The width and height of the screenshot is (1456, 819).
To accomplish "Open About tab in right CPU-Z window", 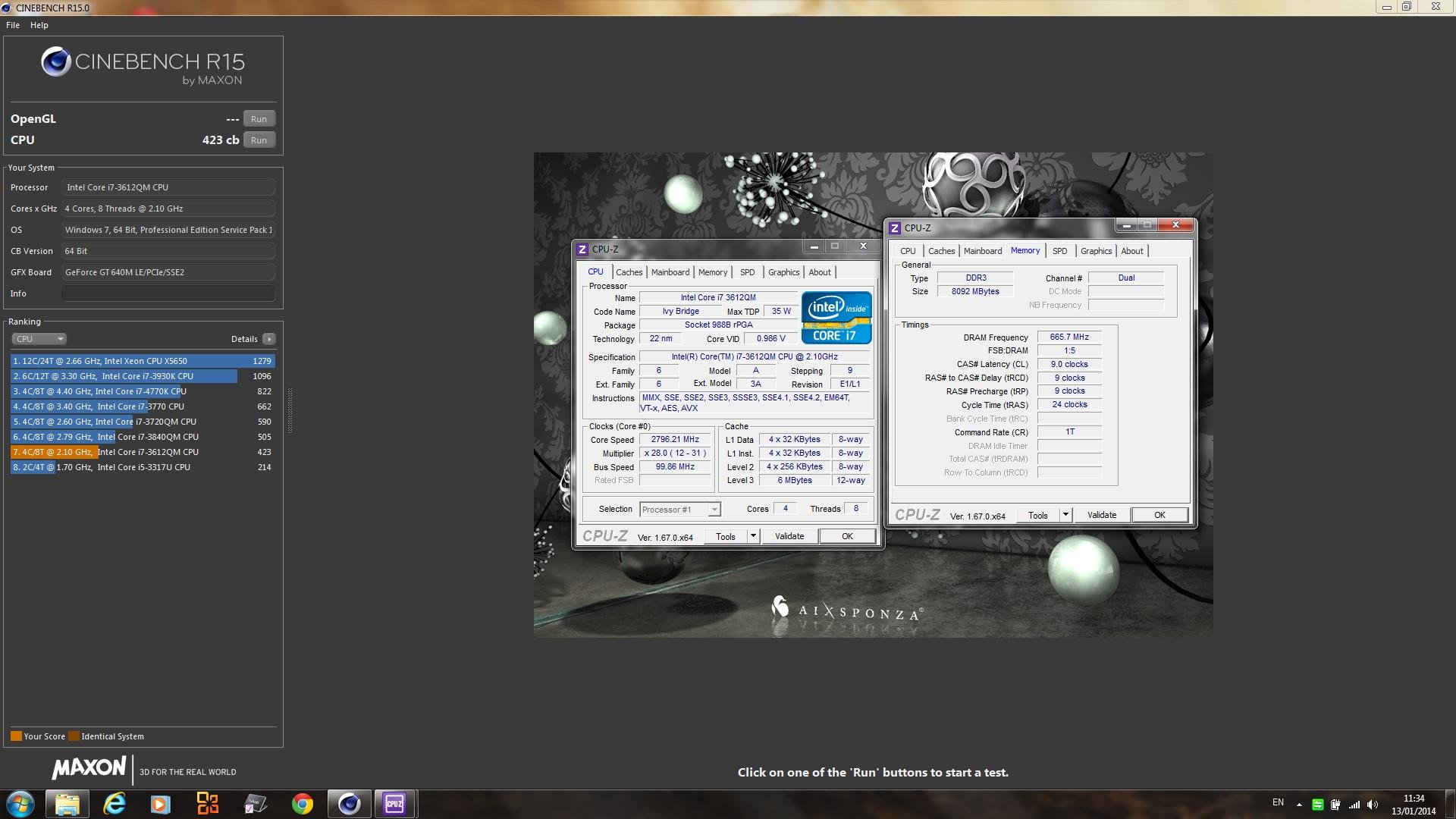I will [1132, 251].
